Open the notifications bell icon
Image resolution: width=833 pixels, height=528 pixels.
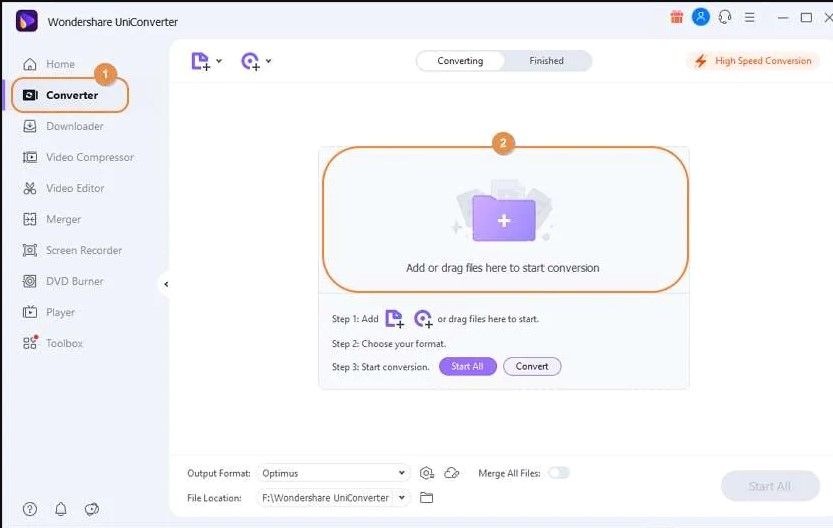[61, 509]
